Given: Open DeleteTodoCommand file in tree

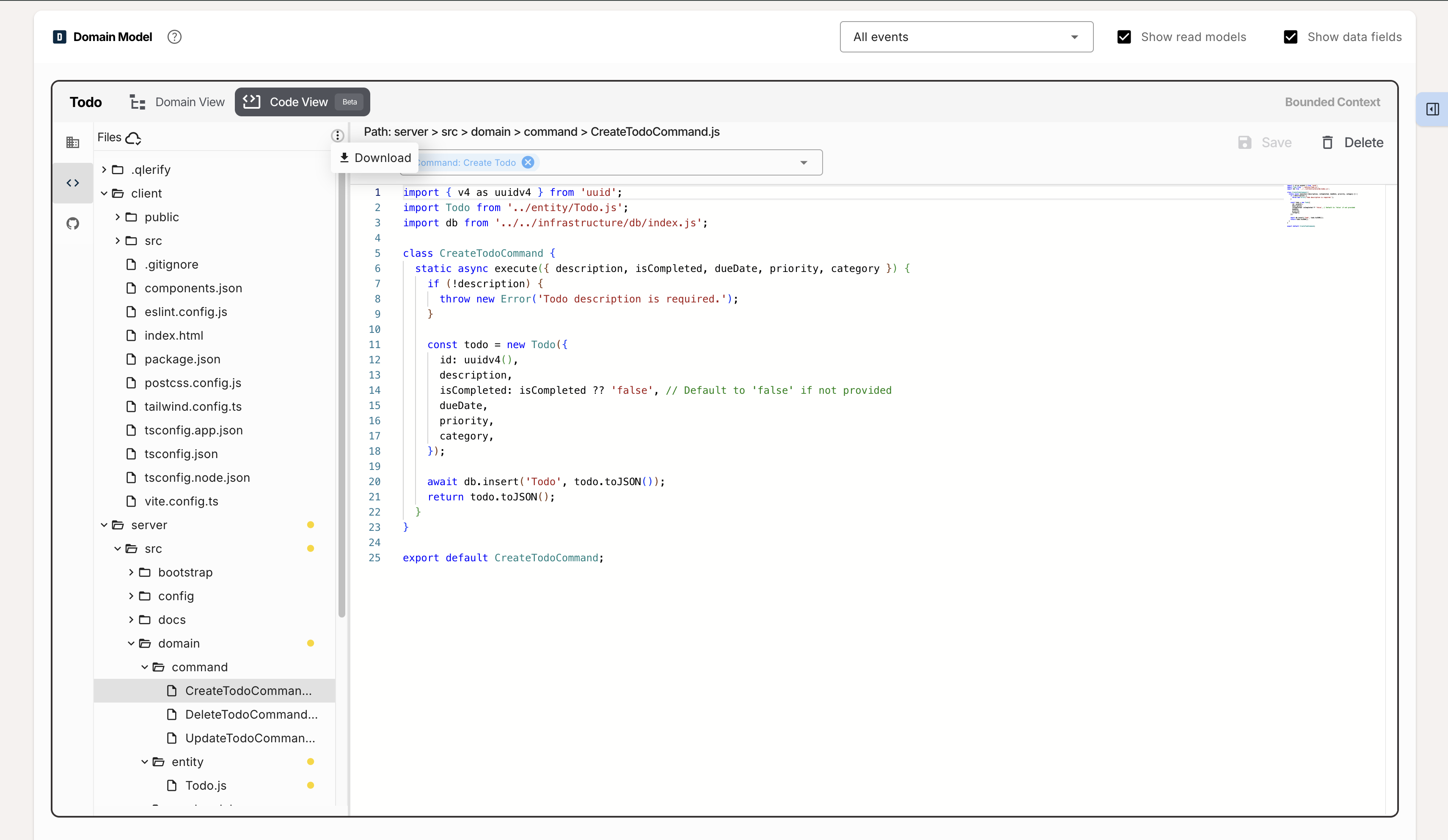Looking at the screenshot, I should pos(251,714).
